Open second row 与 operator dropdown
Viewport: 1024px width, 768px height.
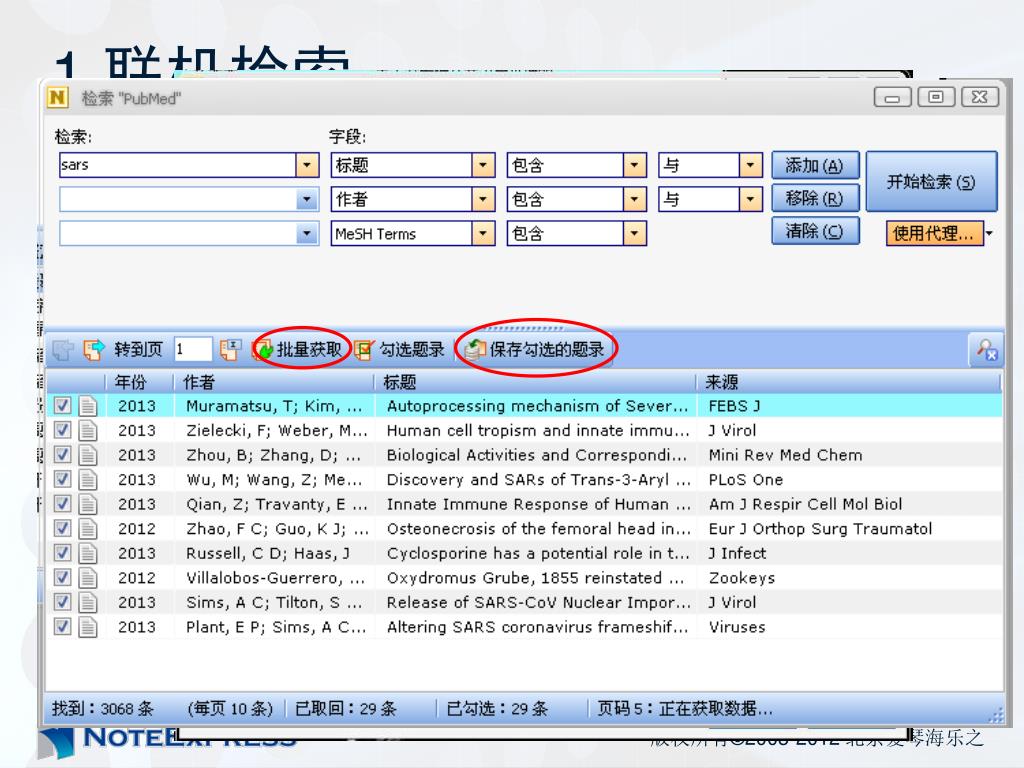750,199
